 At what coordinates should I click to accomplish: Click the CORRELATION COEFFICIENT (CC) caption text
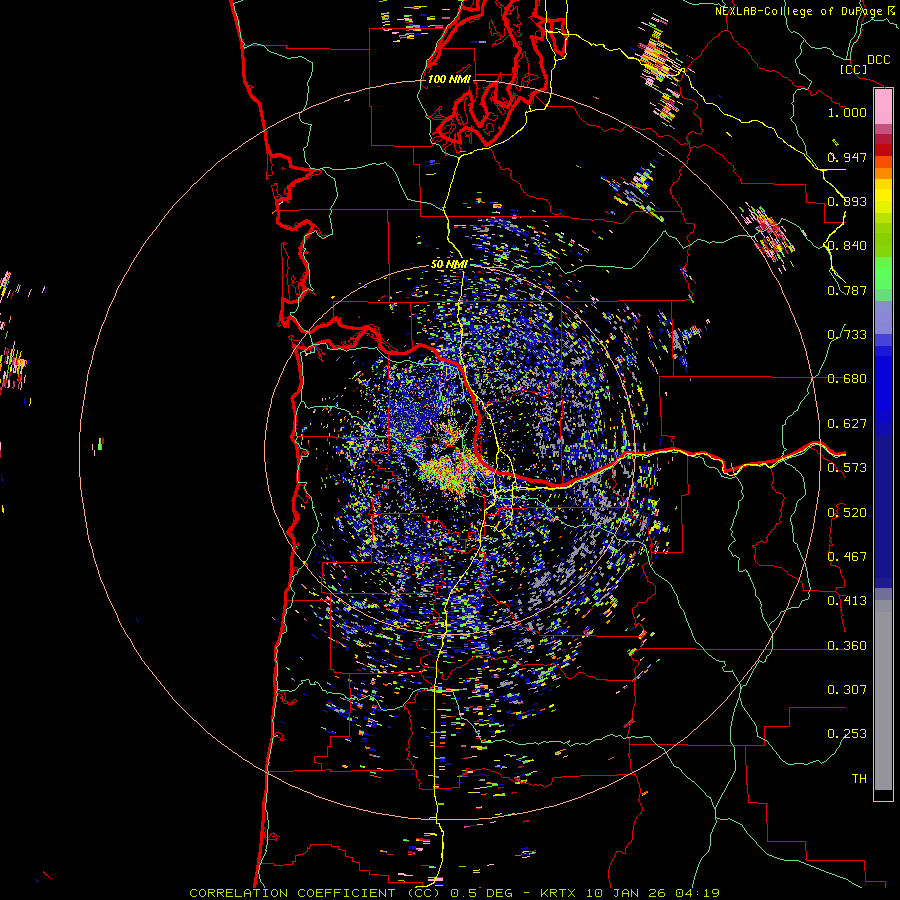pos(315,893)
